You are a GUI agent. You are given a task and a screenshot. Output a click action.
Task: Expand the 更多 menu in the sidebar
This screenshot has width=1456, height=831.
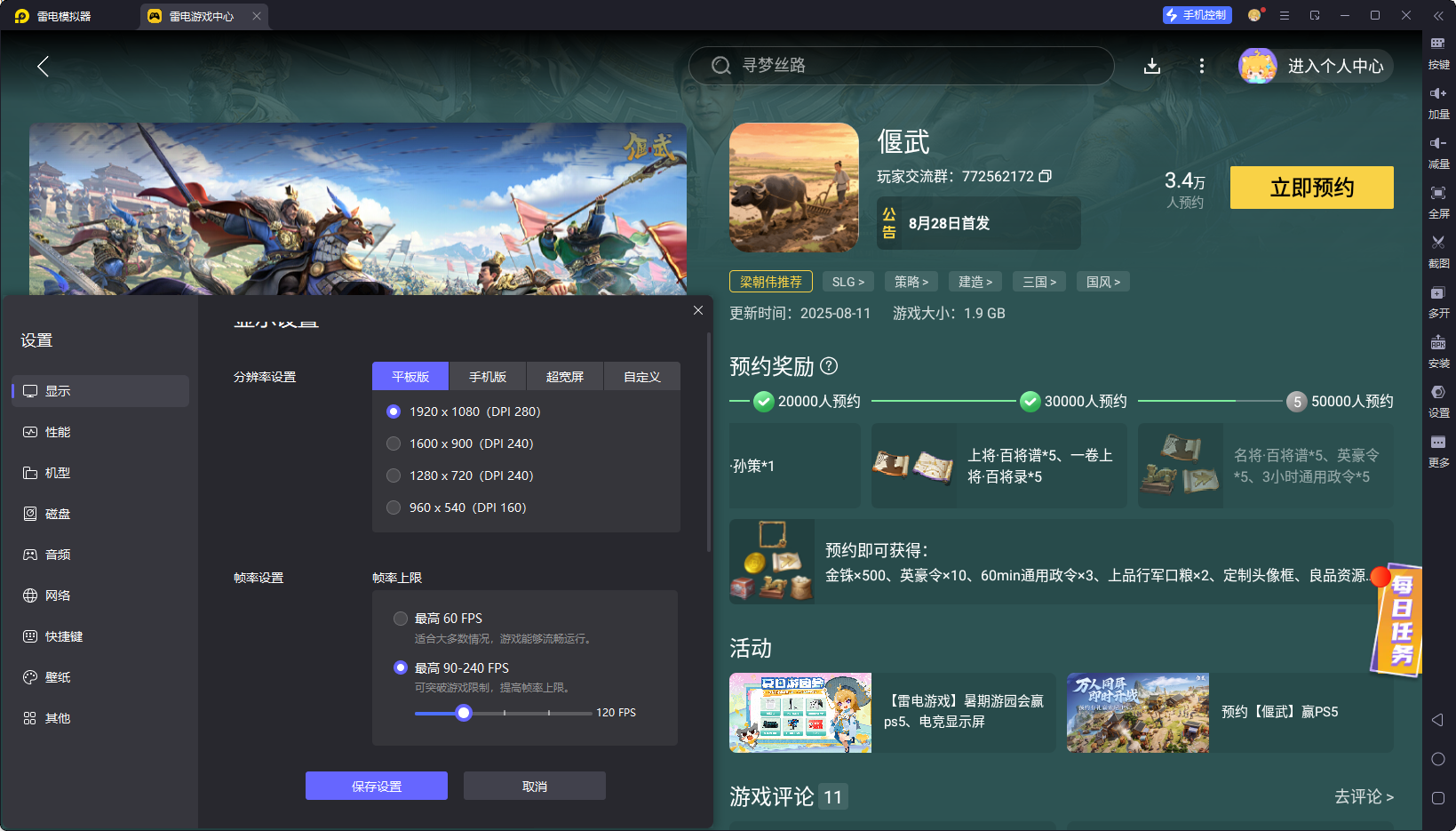(x=1440, y=451)
